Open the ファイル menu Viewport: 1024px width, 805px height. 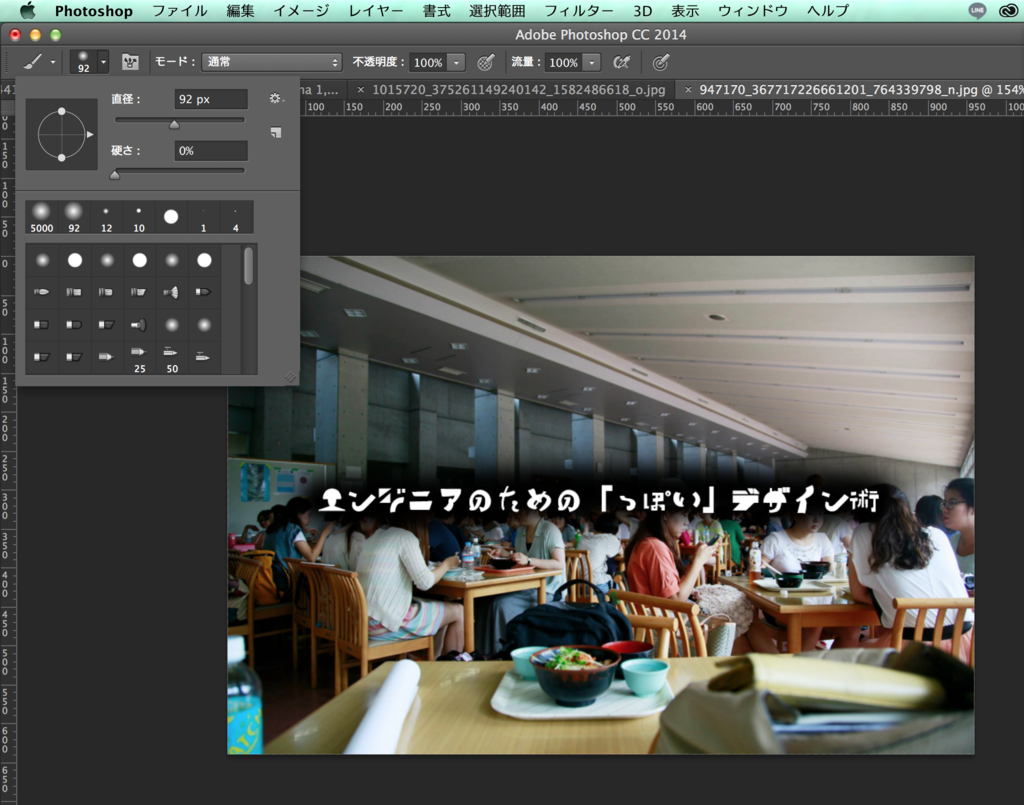point(180,11)
